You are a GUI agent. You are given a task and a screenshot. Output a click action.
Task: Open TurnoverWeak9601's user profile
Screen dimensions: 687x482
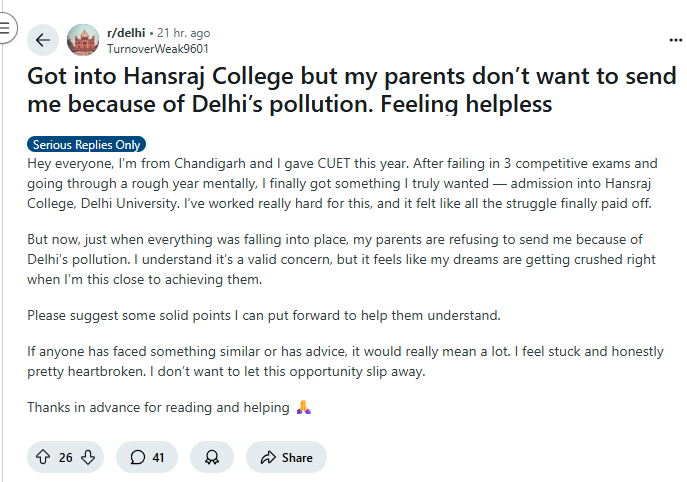[x=157, y=48]
